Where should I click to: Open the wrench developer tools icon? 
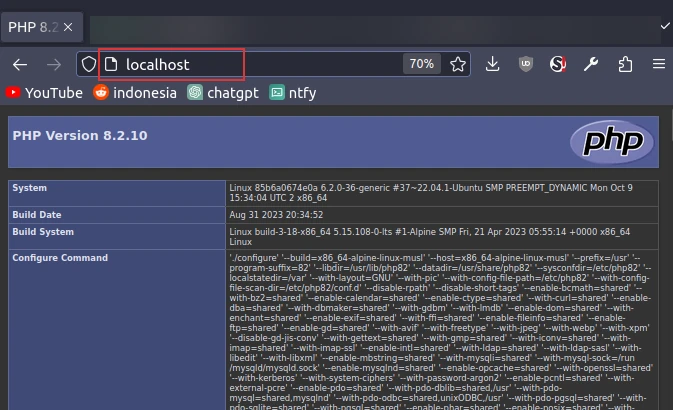click(x=591, y=65)
